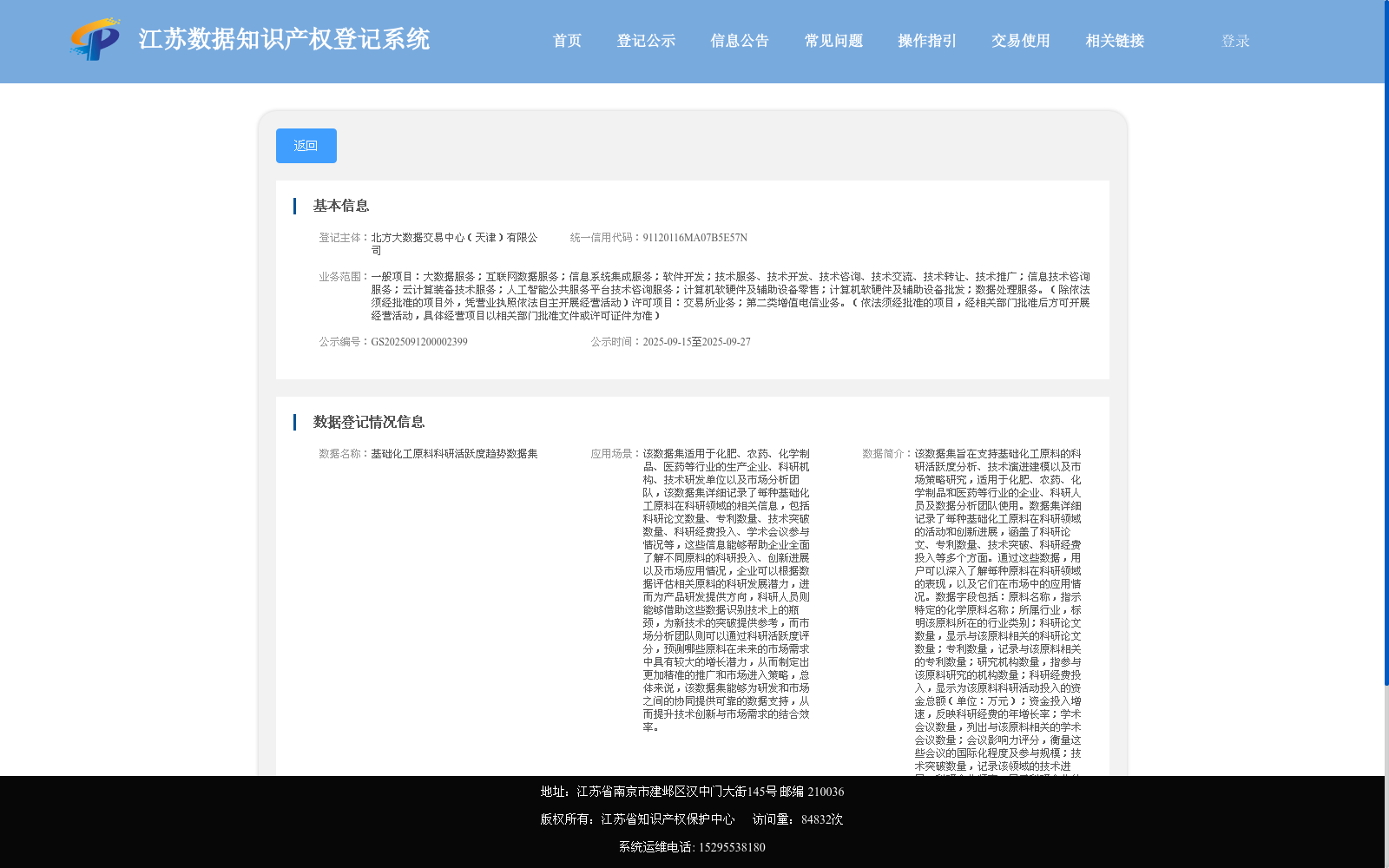Viewport: 1389px width, 868px height.
Task: Click the 应用场景 label
Action: (x=616, y=454)
